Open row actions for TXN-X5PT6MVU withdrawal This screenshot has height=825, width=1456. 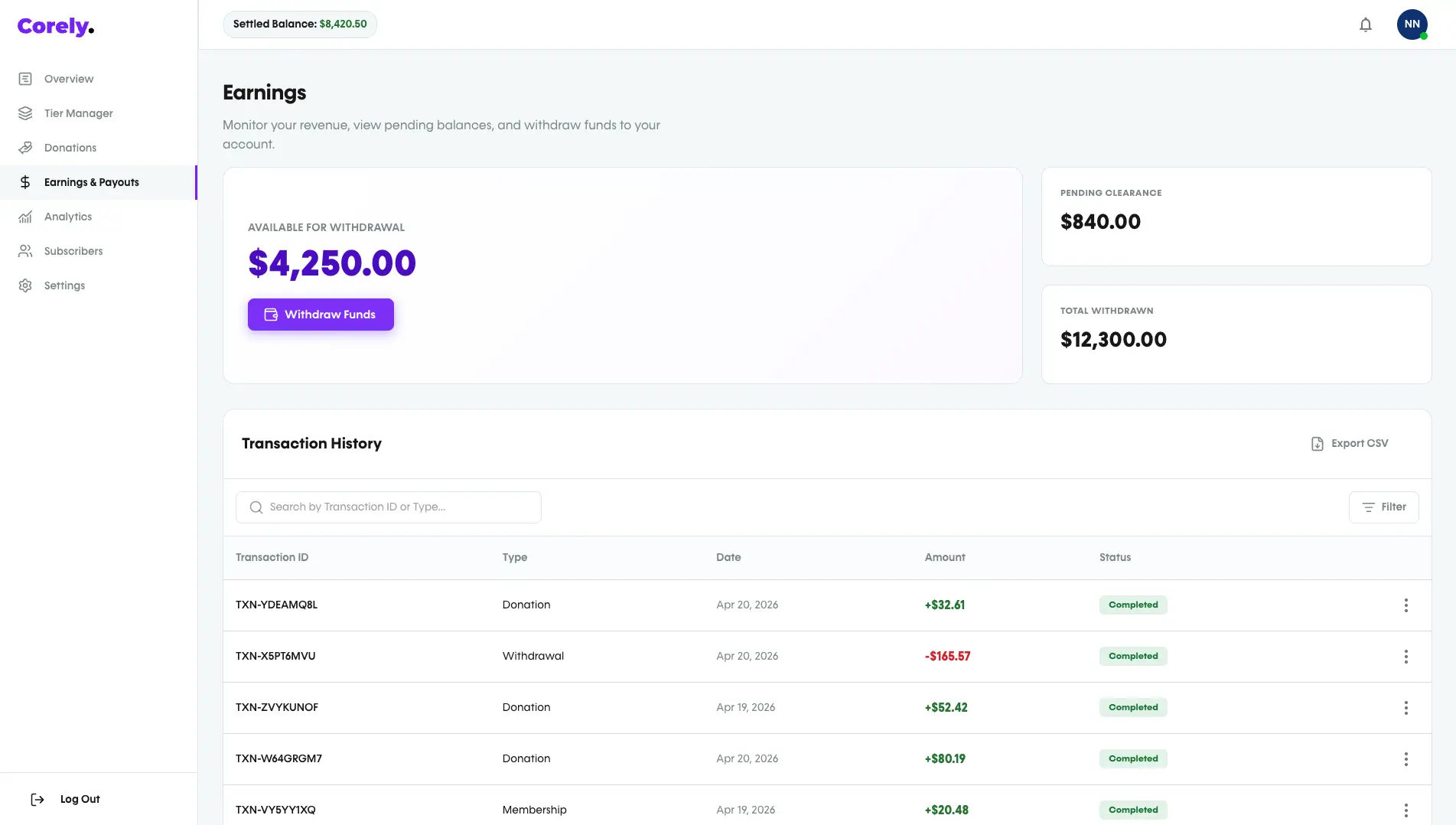(x=1406, y=657)
